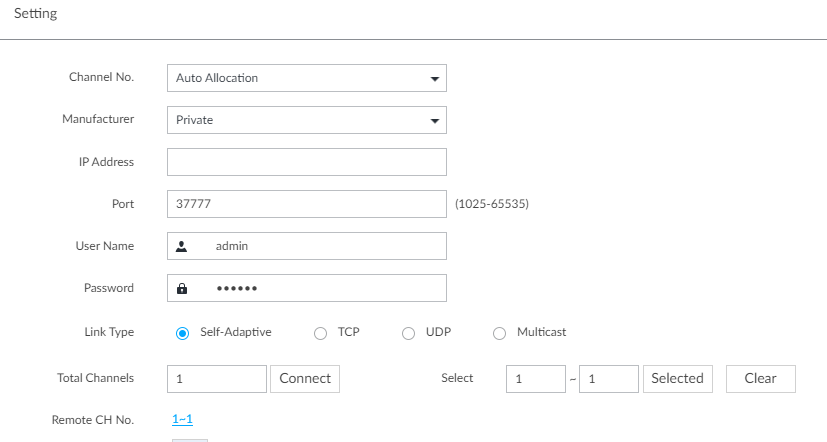Click the user icon in User Name field
Screen dimensions: 827x442
[181, 246]
